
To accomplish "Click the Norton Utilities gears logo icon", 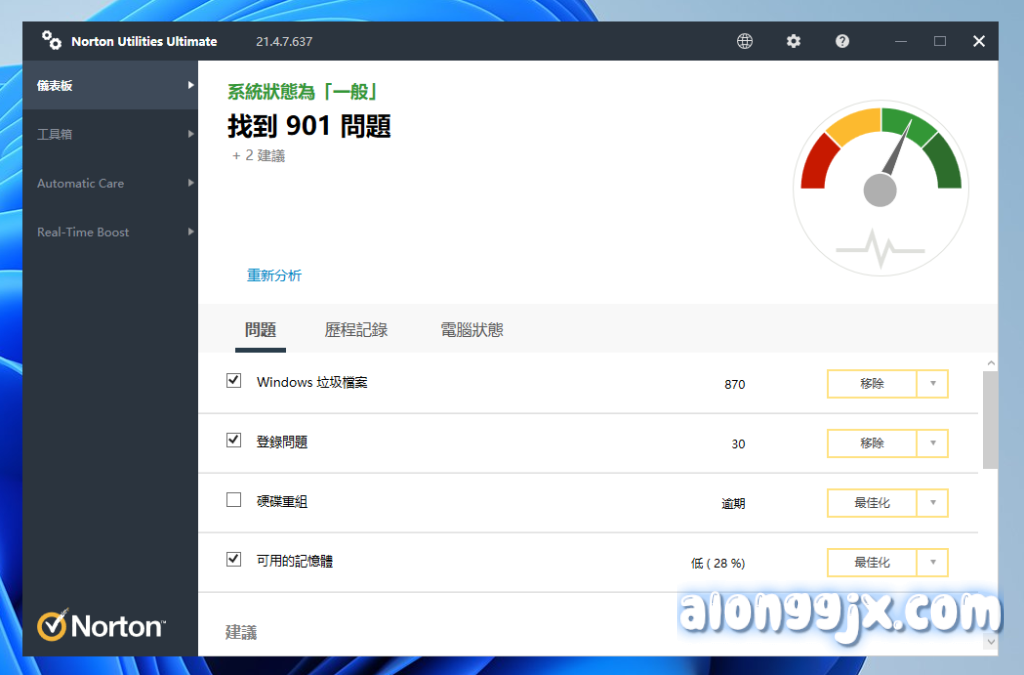I will tap(51, 41).
